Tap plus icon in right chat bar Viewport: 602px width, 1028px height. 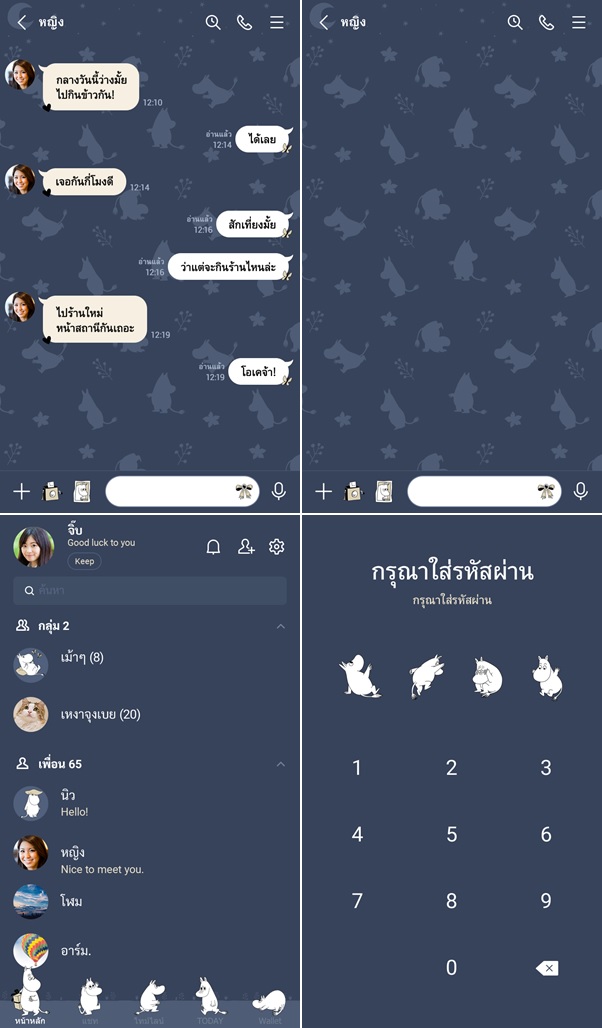click(323, 491)
